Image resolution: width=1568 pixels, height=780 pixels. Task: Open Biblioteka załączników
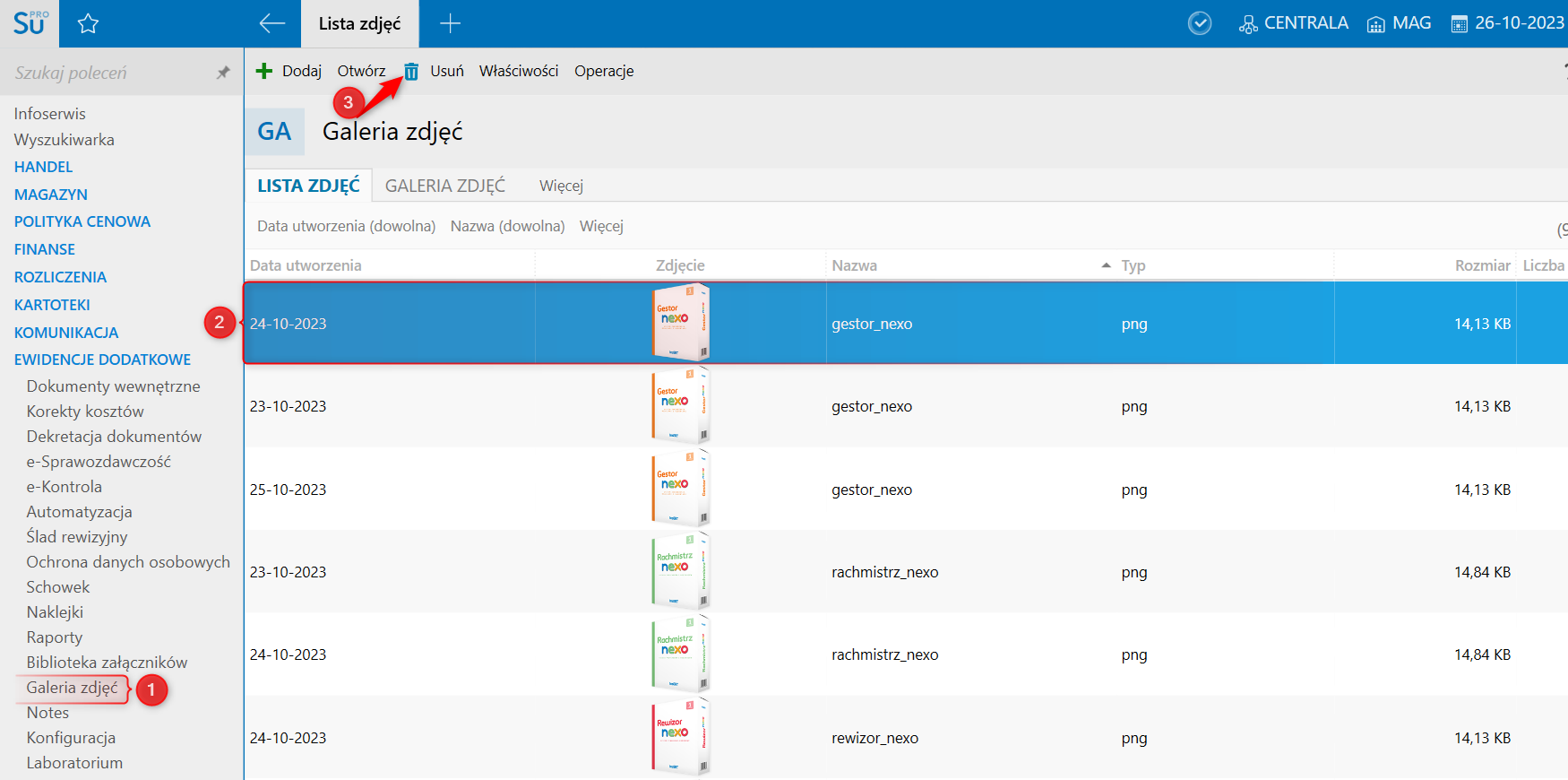[108, 663]
